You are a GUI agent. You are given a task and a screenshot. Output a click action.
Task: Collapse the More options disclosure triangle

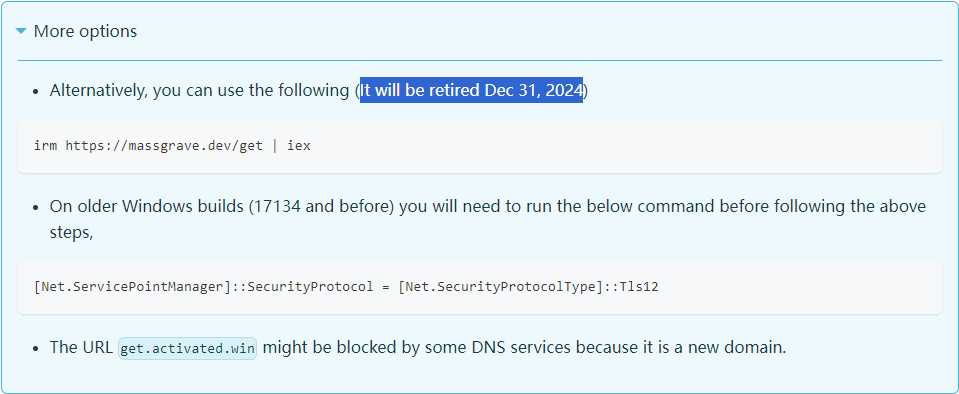[x=21, y=31]
